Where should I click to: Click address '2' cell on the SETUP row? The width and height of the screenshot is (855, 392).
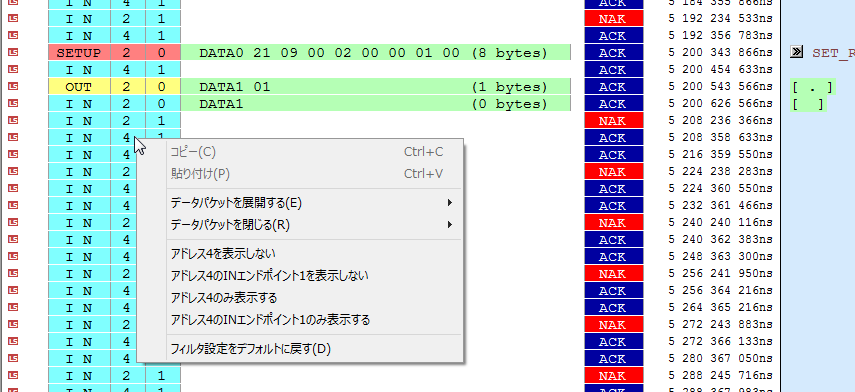click(128, 52)
